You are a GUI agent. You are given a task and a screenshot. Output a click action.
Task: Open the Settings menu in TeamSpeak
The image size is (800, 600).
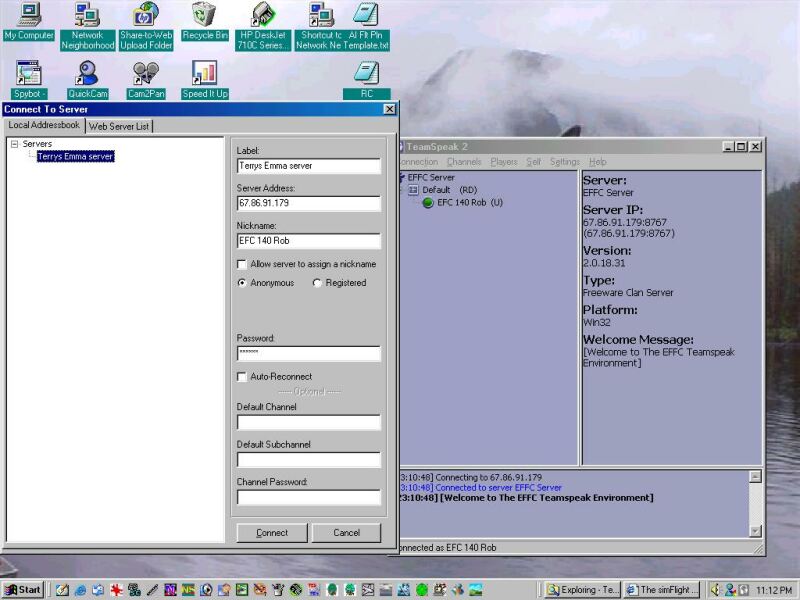click(x=565, y=162)
